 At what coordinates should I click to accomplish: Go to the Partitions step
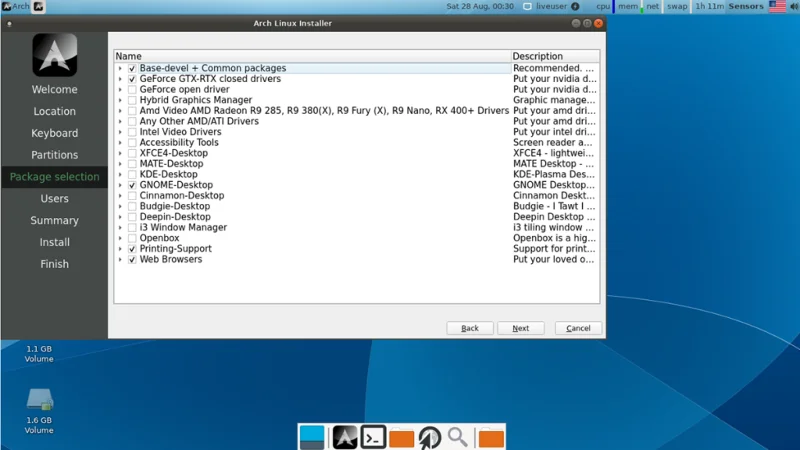tap(55, 155)
